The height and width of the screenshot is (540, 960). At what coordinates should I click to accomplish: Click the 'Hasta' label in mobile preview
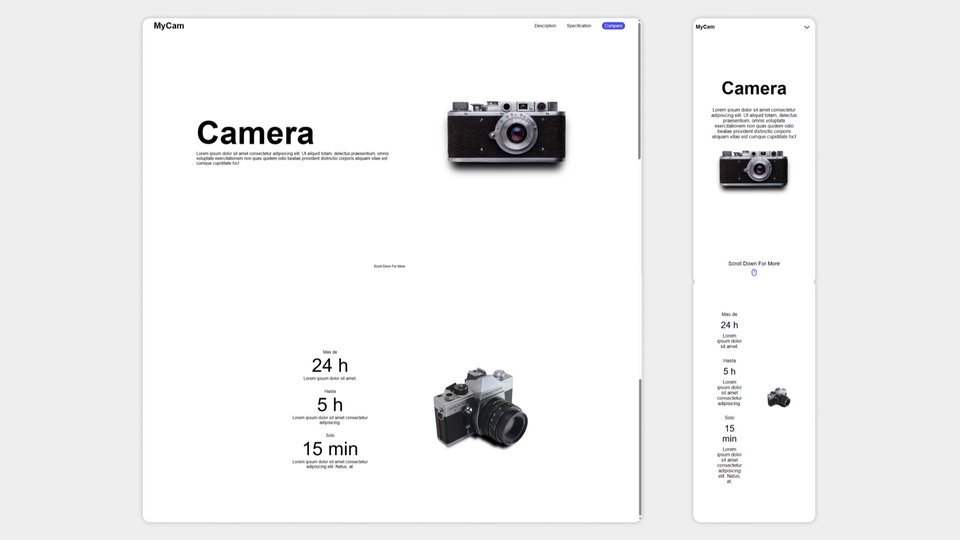(x=729, y=361)
